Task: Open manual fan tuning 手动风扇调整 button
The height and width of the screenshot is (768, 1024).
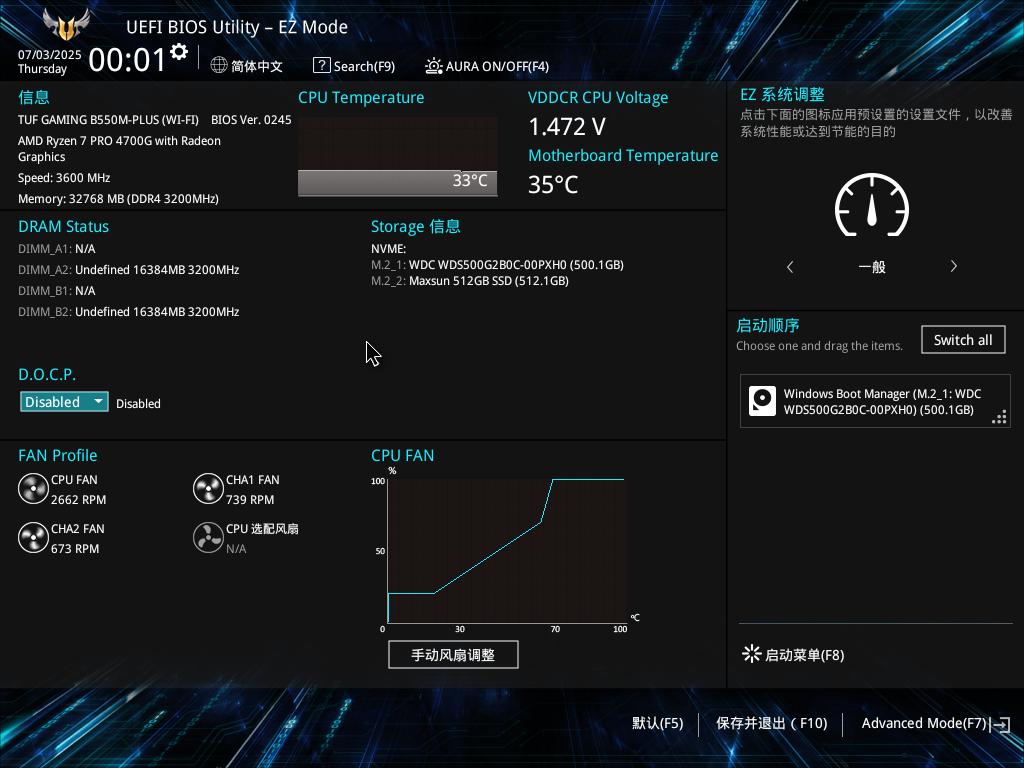Action: point(453,655)
